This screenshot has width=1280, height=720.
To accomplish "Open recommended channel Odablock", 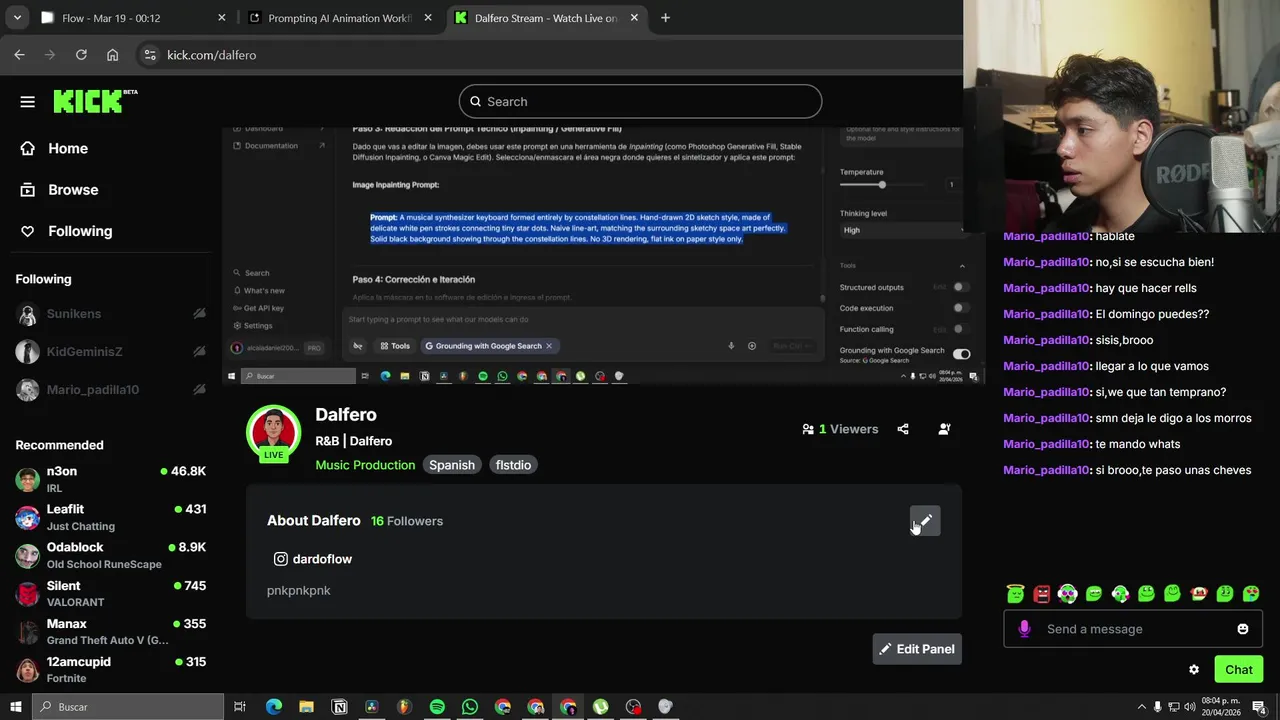I will tap(111, 555).
